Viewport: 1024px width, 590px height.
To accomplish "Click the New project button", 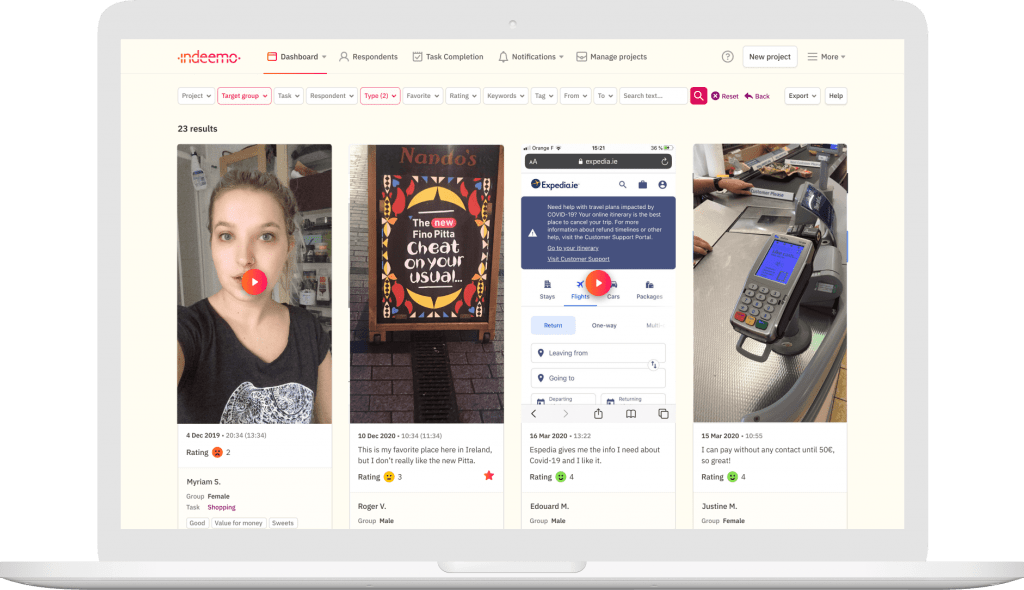I will (x=769, y=57).
